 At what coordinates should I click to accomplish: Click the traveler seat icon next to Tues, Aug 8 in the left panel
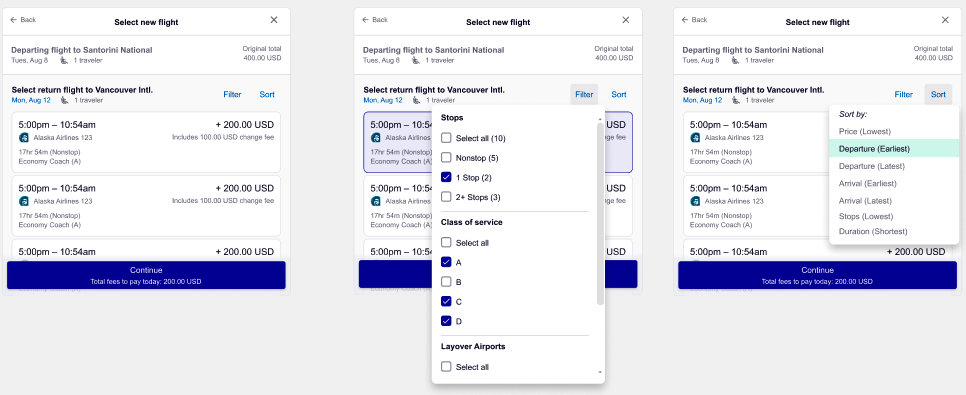coord(64,60)
